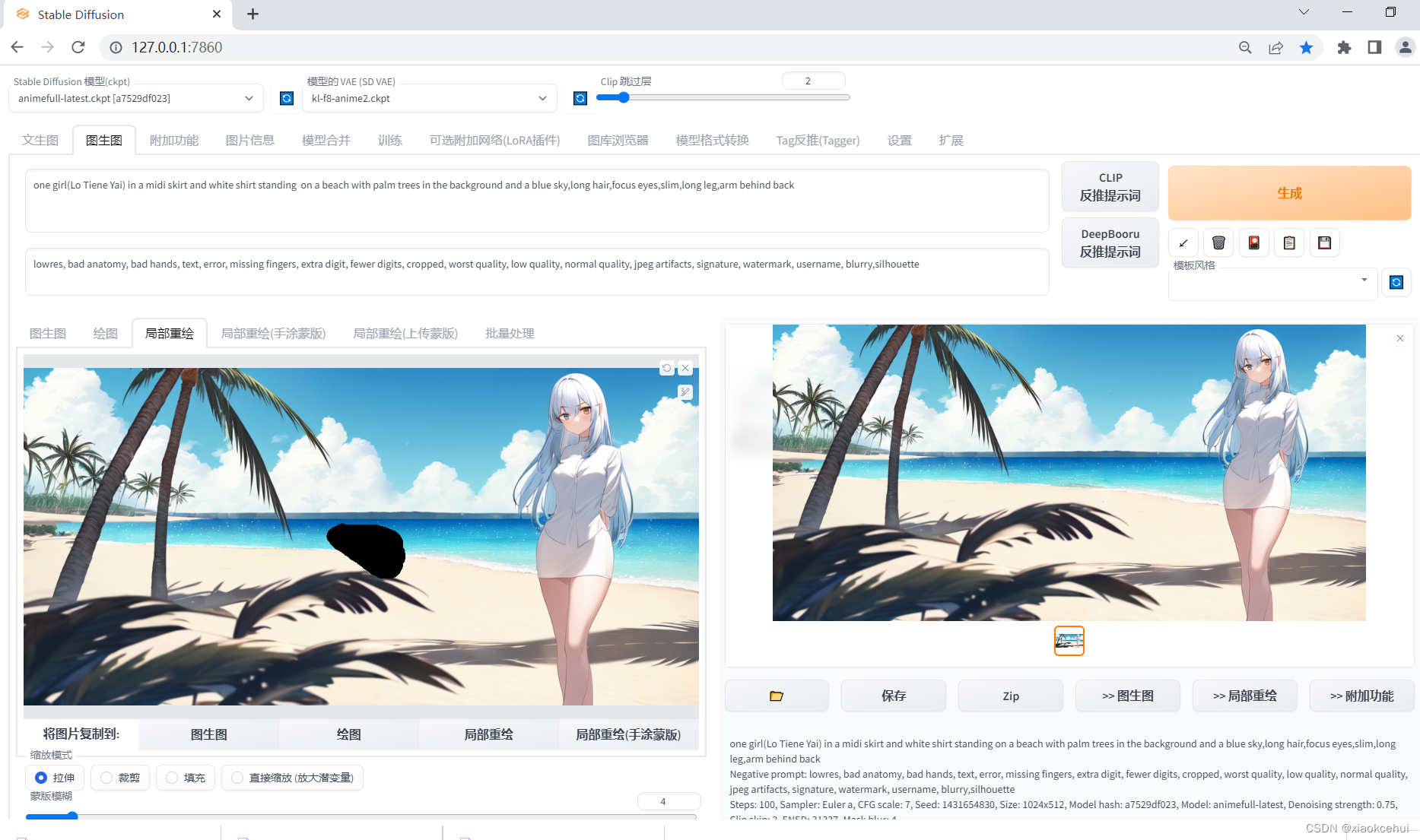Toggle the browser side panel
The image size is (1420, 840).
pyautogui.click(x=1374, y=48)
